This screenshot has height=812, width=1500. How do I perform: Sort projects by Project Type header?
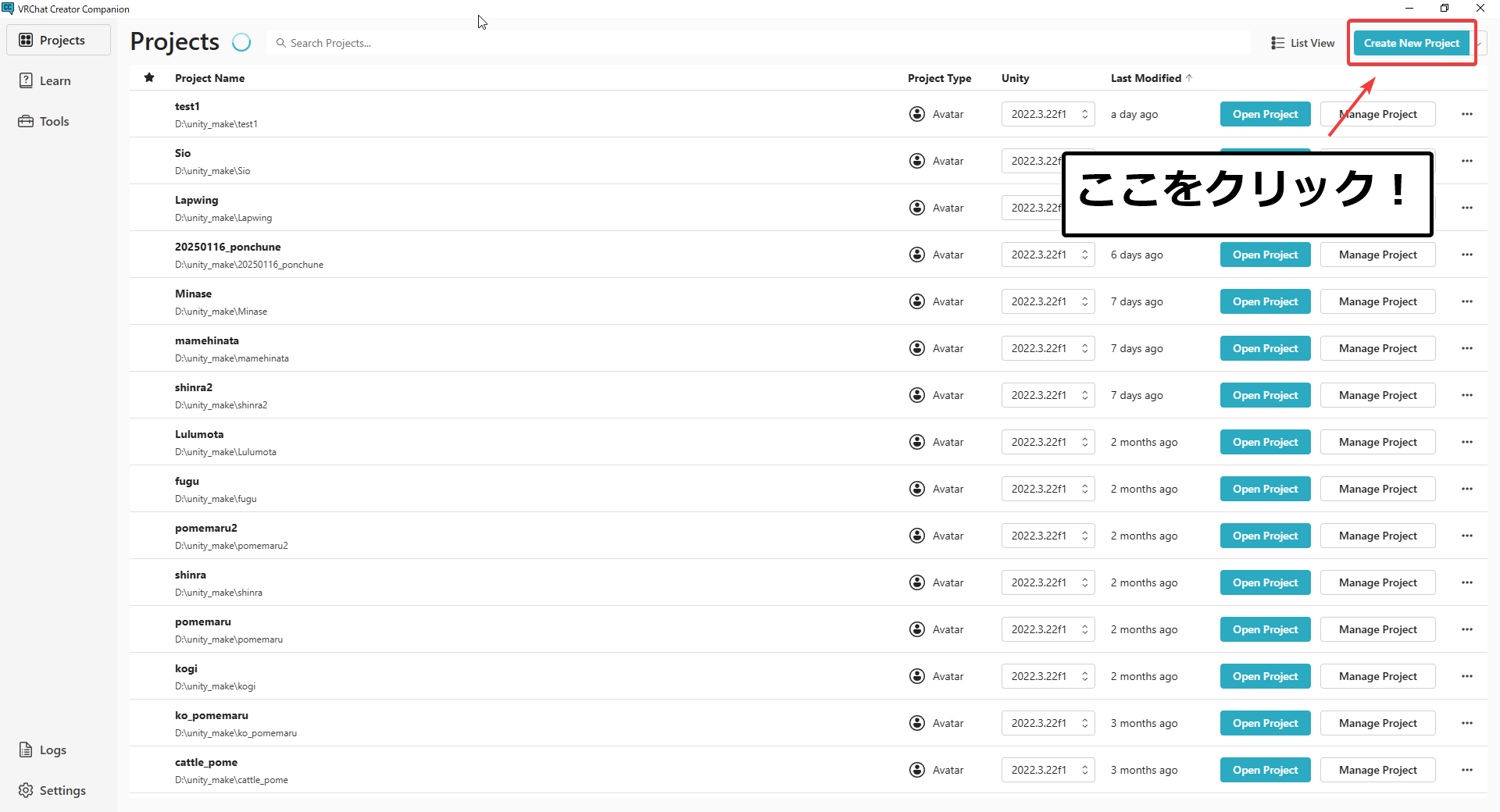[x=939, y=78]
